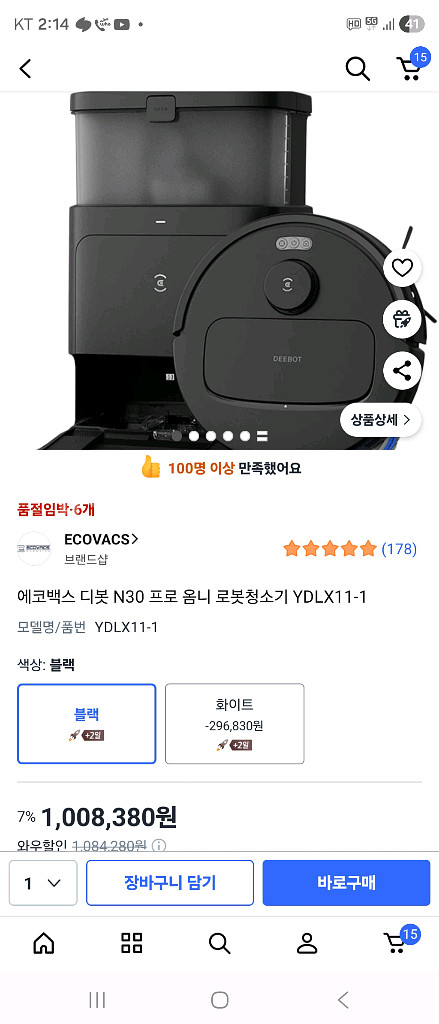The image size is (439, 1024).
Task: Open the top cart icon with 15 badge
Action: [x=410, y=66]
